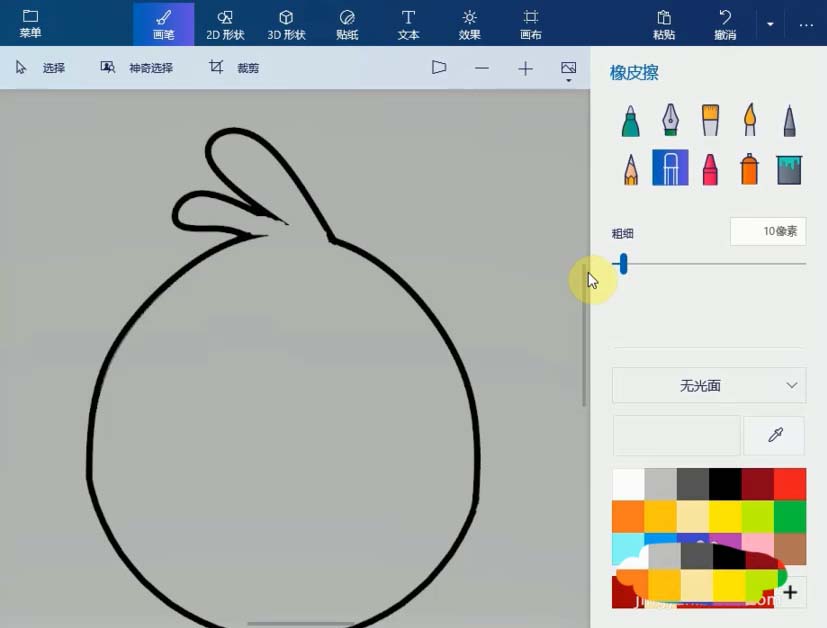Click the 粗细 thickness slider handle
Viewport: 827px width, 628px height.
pyautogui.click(x=623, y=263)
